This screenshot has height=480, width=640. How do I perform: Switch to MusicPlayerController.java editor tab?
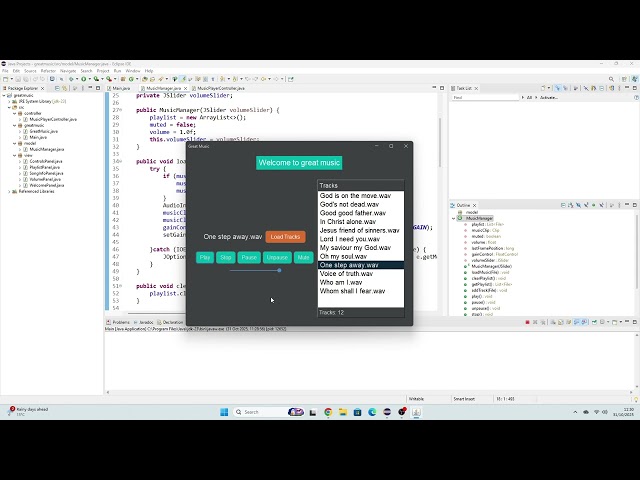coord(218,88)
